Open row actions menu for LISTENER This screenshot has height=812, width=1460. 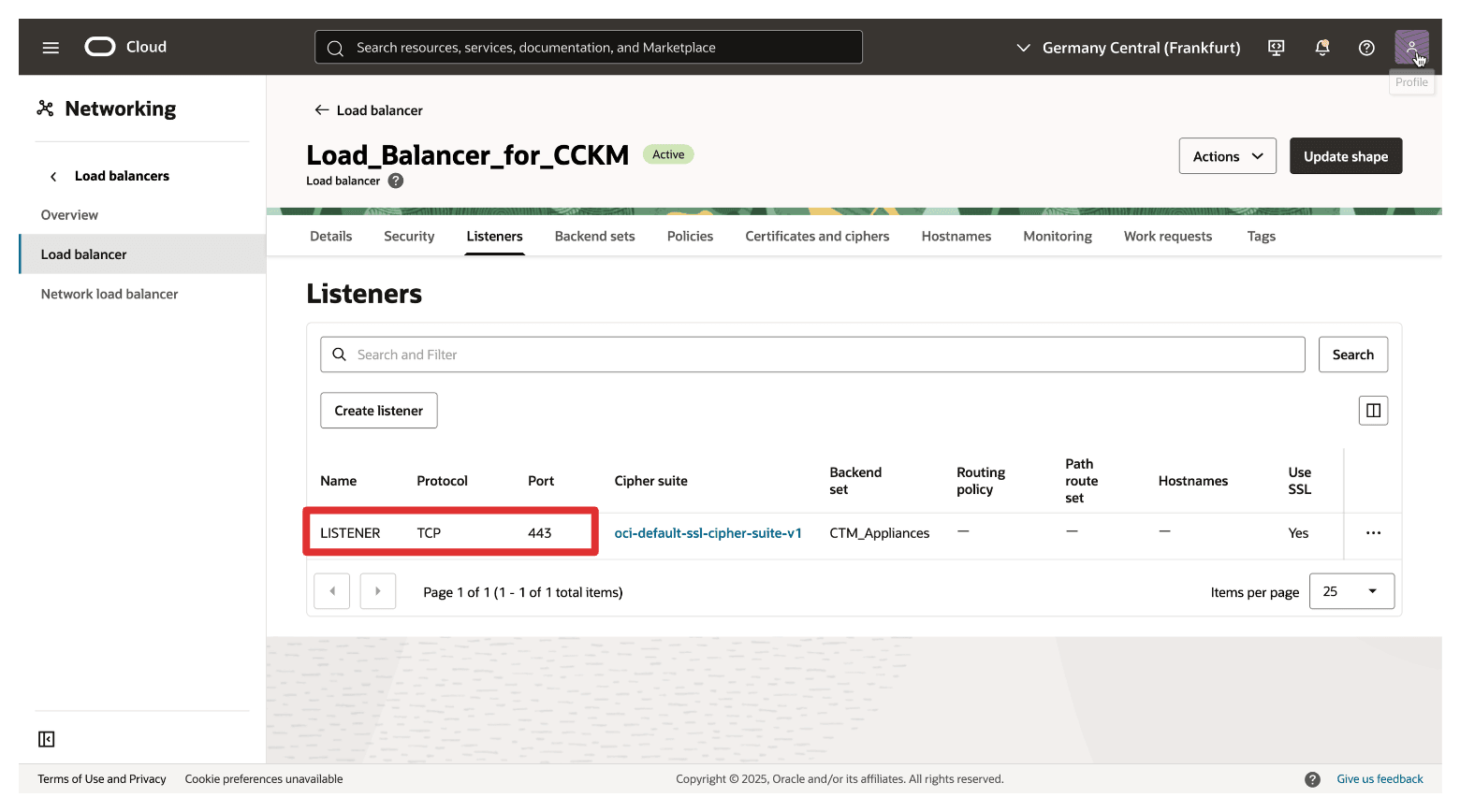point(1373,533)
